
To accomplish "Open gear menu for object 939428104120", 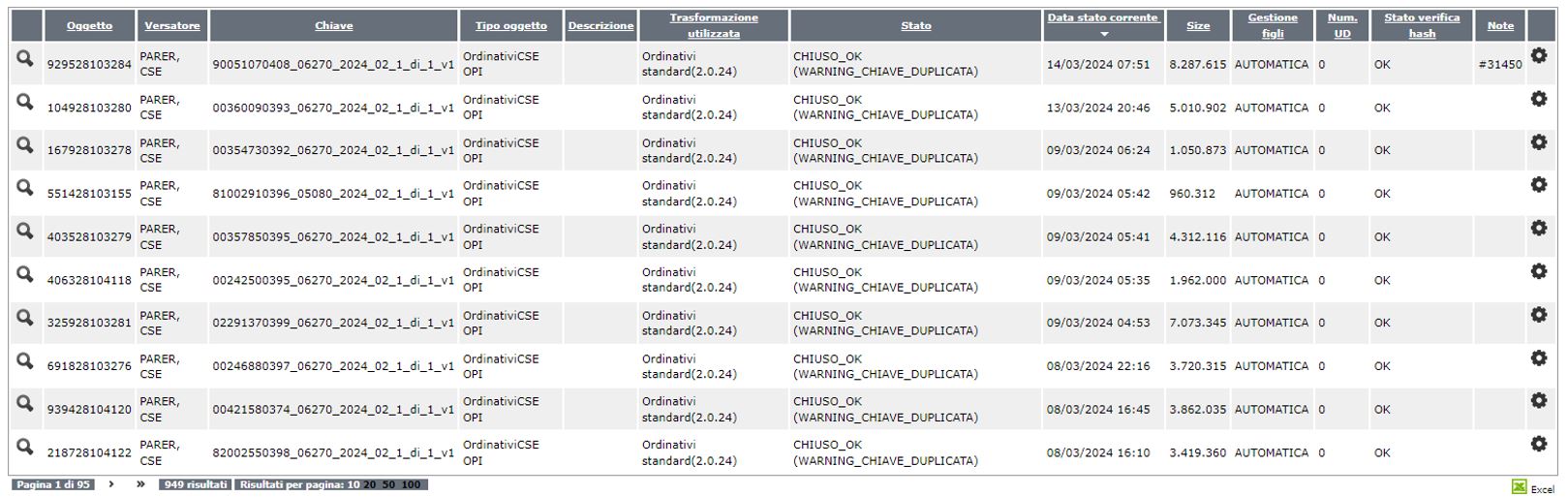I will click(x=1538, y=400).
